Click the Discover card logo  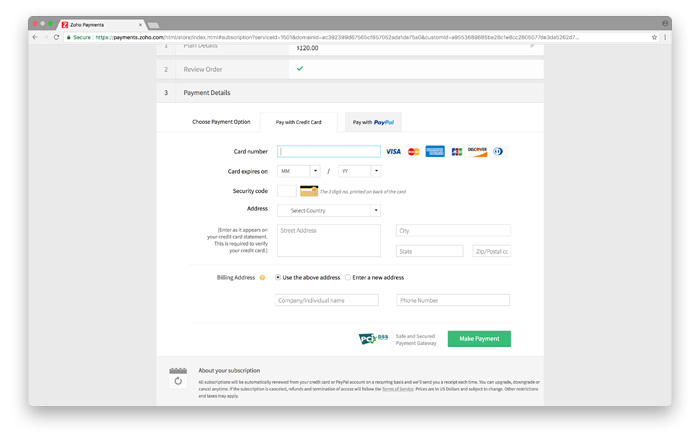(477, 152)
